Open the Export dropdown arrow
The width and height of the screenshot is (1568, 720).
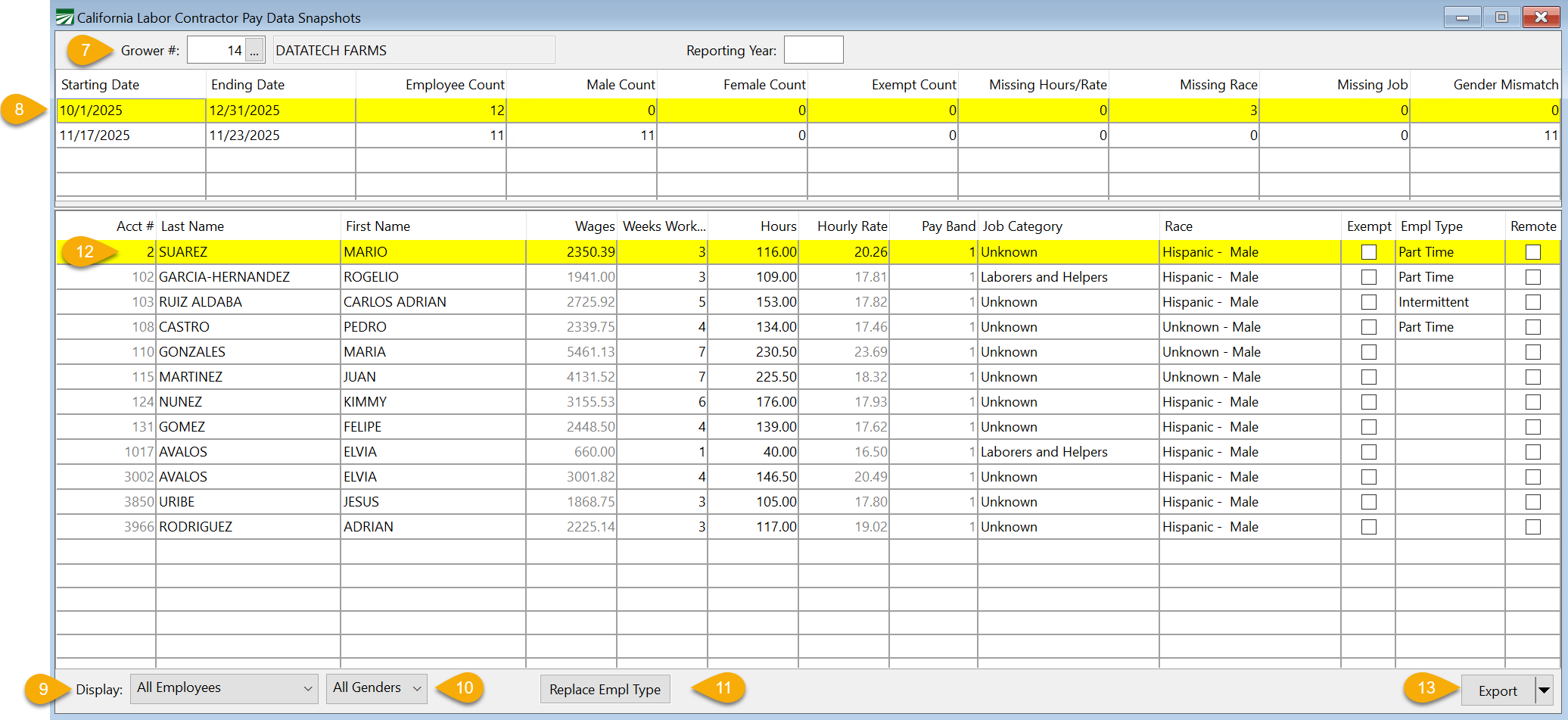[1544, 690]
